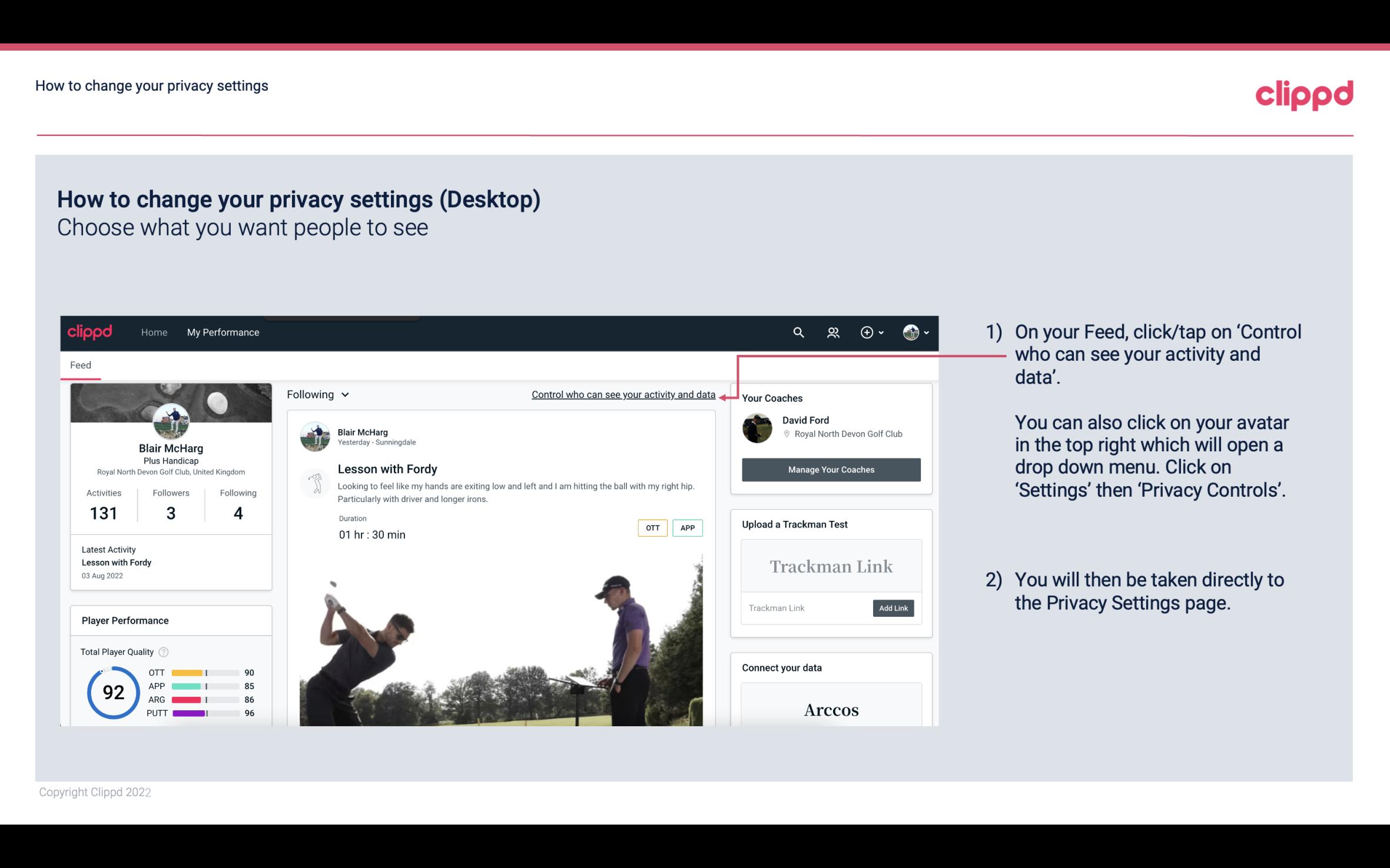Toggle visibility of Feed panel
This screenshot has height=868, width=1390.
(x=80, y=365)
